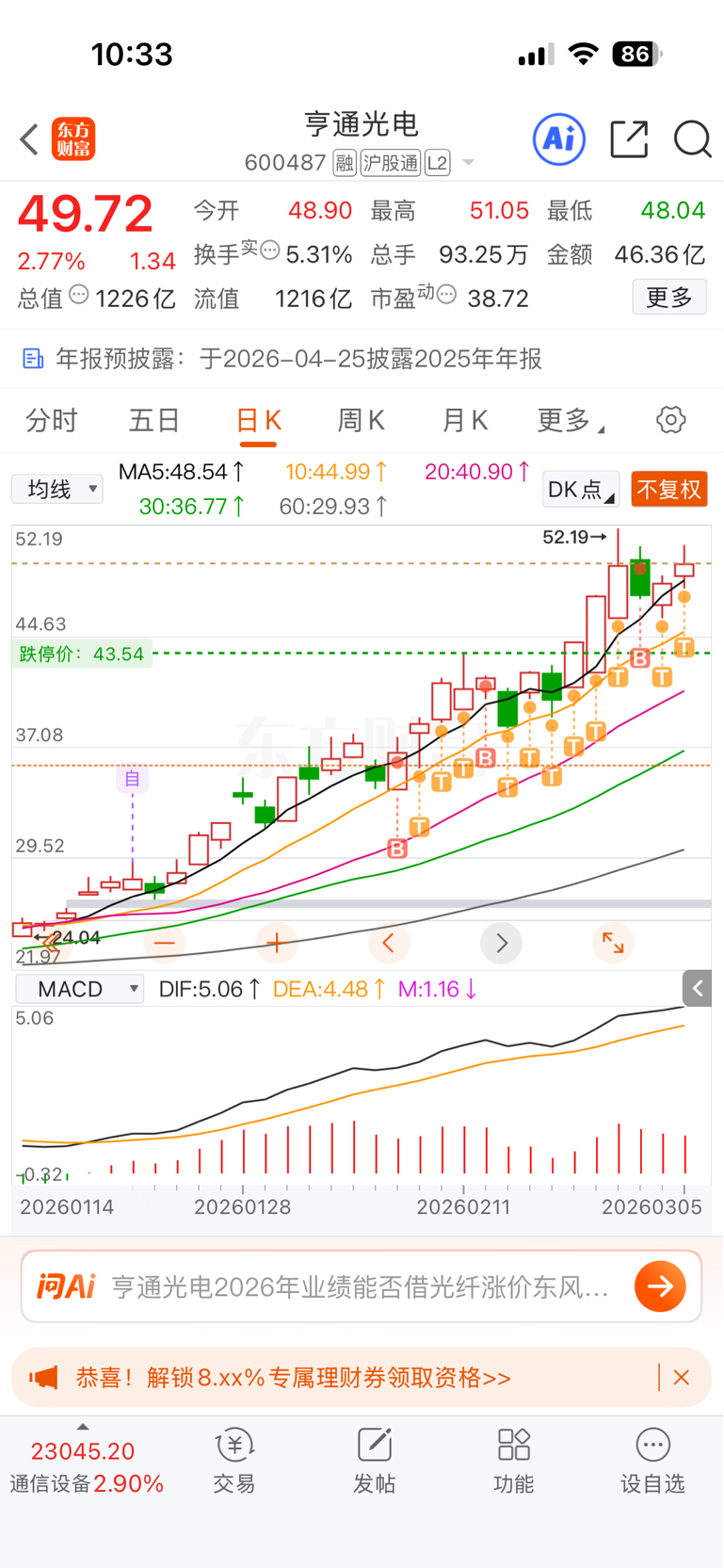
Task: Tap info icon next to 总值
Action: tap(79, 296)
